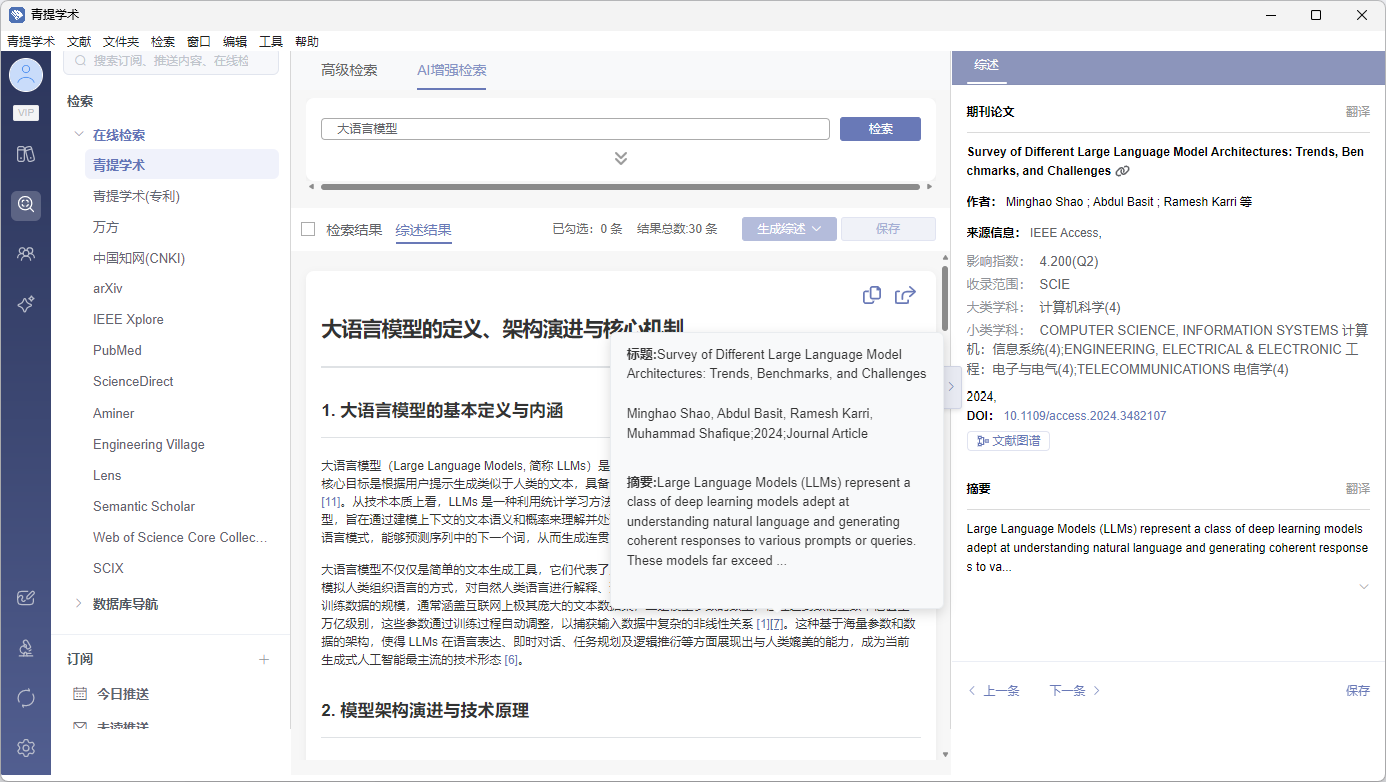Open the AI sparkle sidebar icon
The image size is (1386, 782).
tap(26, 305)
